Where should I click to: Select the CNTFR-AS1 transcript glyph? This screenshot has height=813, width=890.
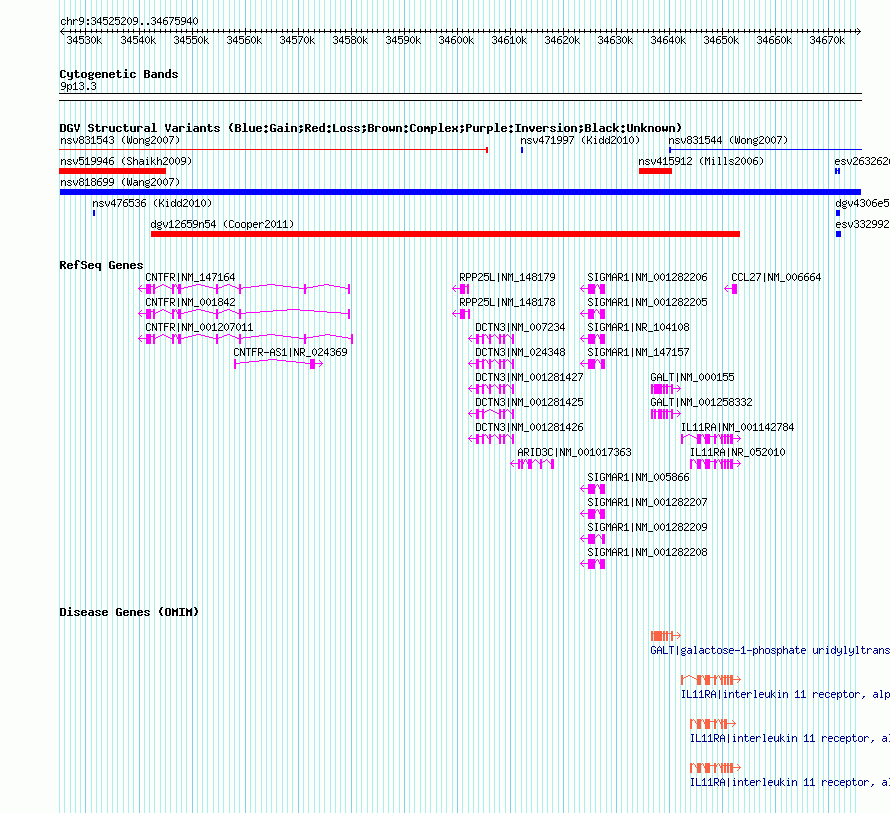click(279, 364)
